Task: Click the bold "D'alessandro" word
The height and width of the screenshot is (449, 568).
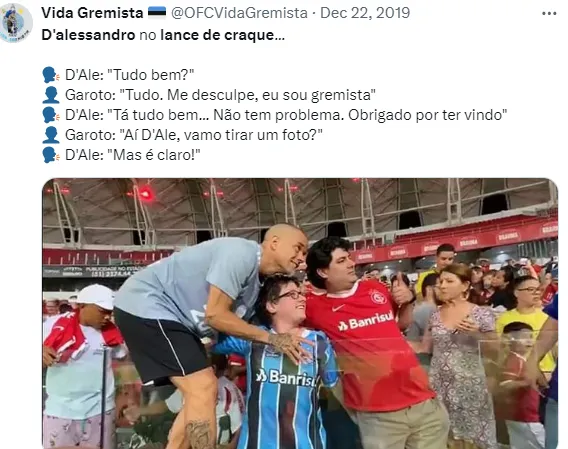Action: tap(88, 35)
